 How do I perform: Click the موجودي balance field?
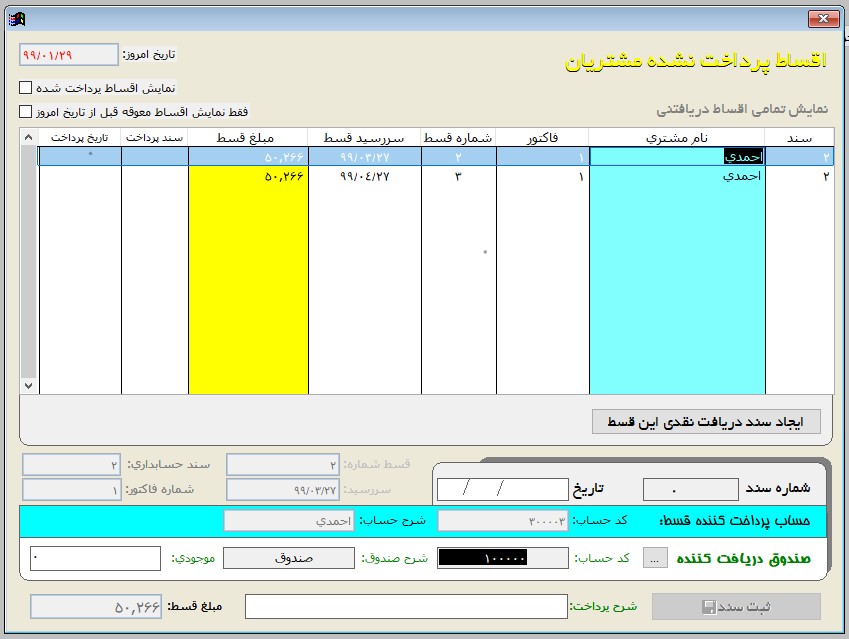[x=95, y=558]
